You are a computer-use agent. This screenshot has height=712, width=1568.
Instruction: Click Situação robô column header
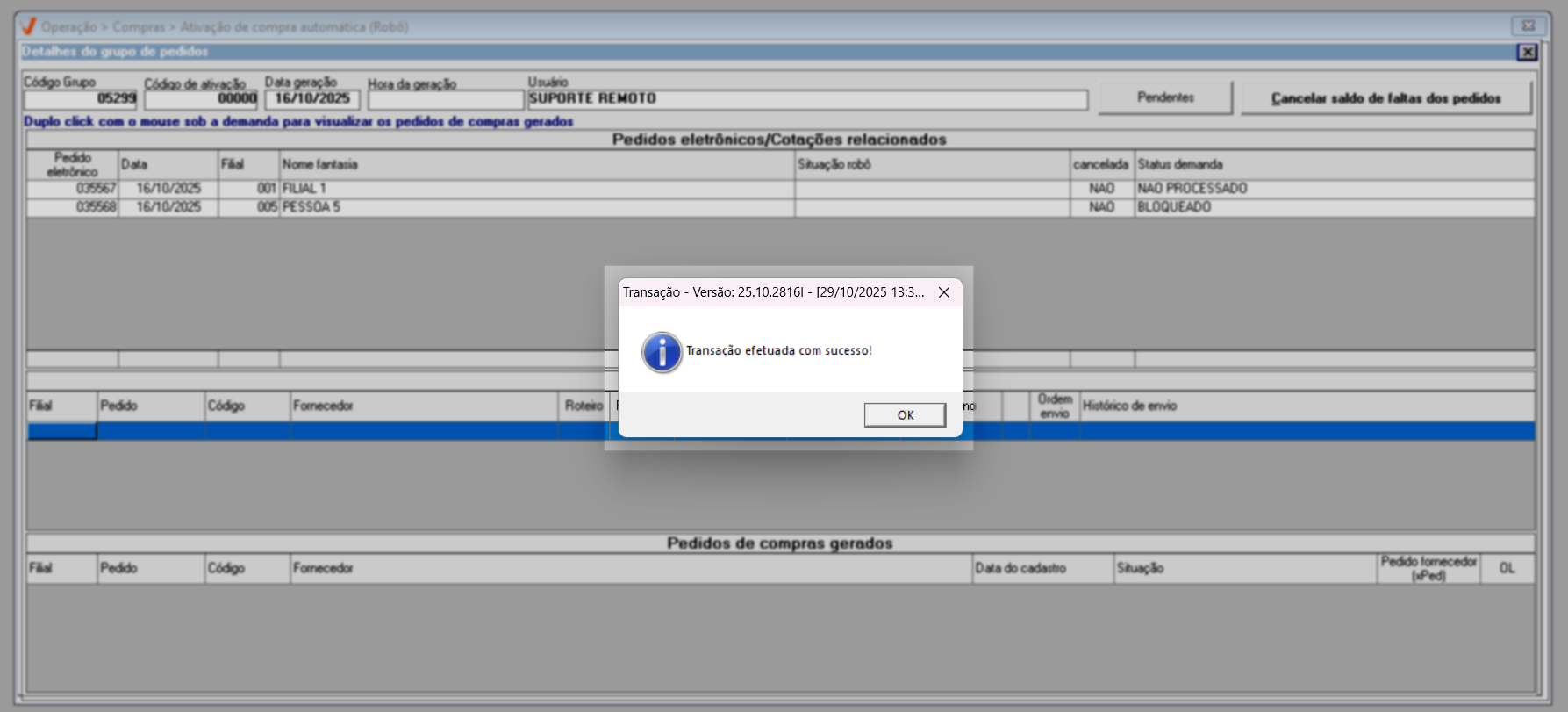[x=932, y=164]
